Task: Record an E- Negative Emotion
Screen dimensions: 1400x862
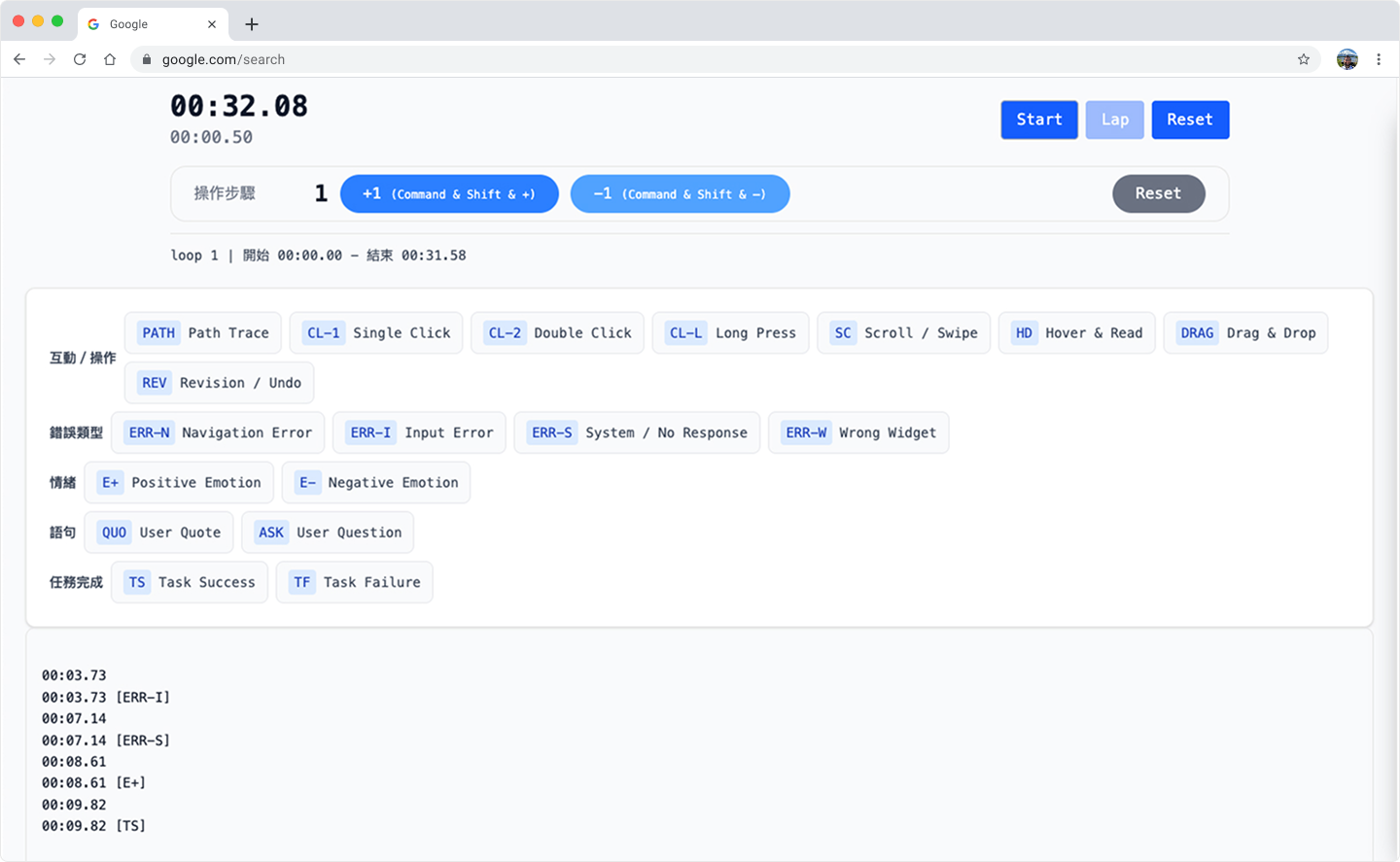Action: coord(376,482)
